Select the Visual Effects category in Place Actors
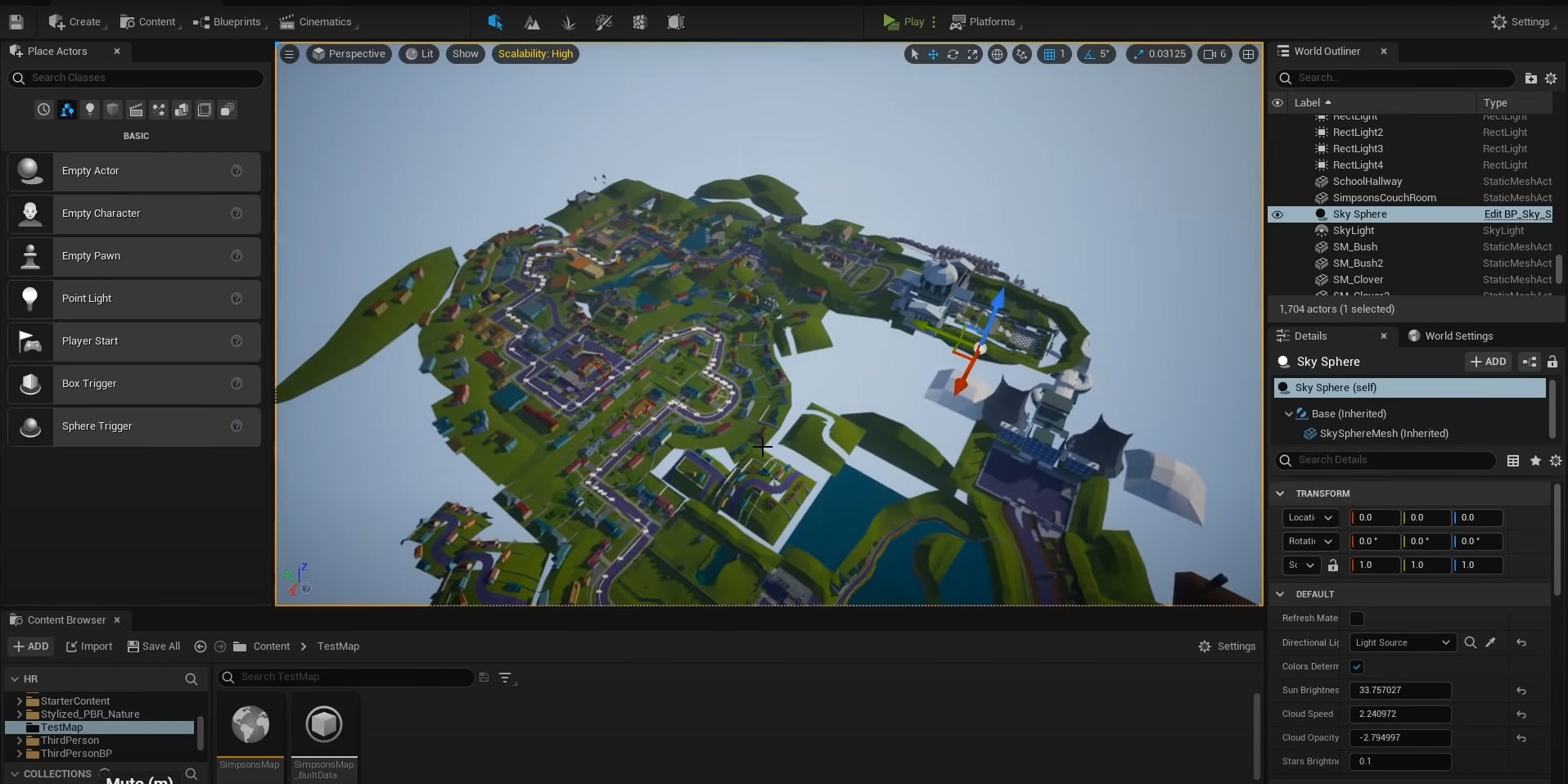The width and height of the screenshot is (1568, 784). coord(159,110)
